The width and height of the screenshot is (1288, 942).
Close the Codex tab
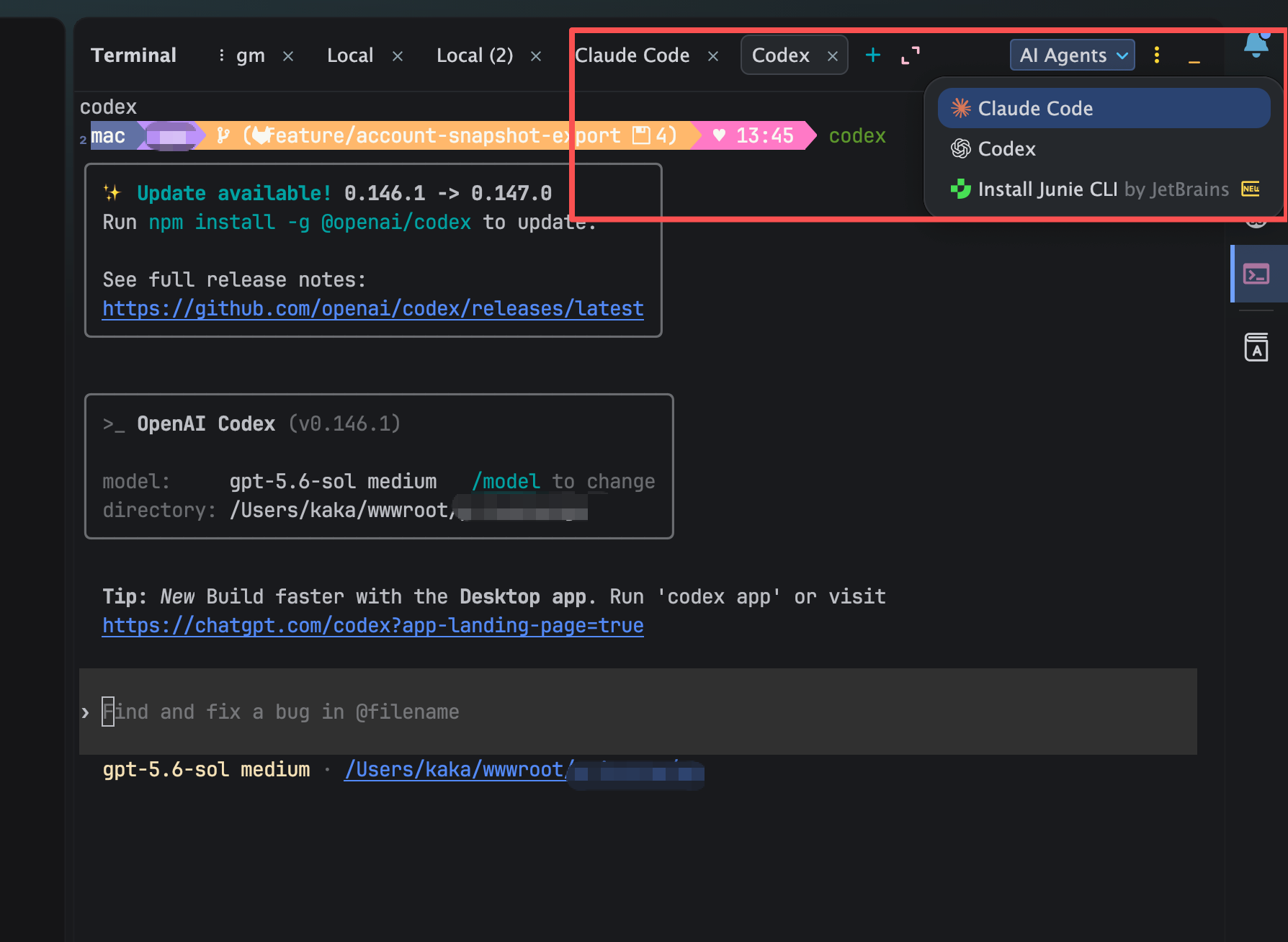click(833, 56)
